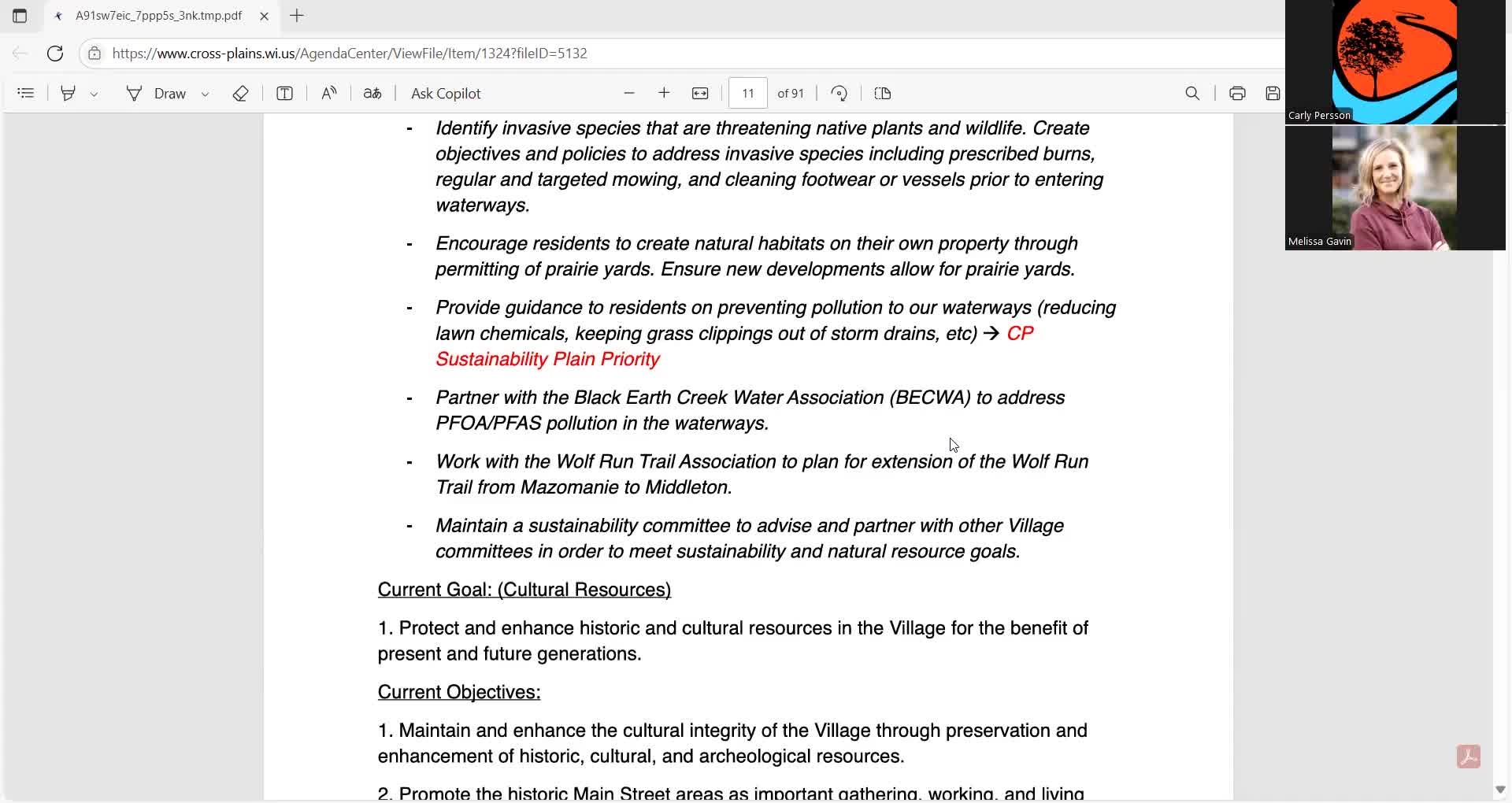Activate the Draw tool
1512x803 pixels.
click(156, 94)
